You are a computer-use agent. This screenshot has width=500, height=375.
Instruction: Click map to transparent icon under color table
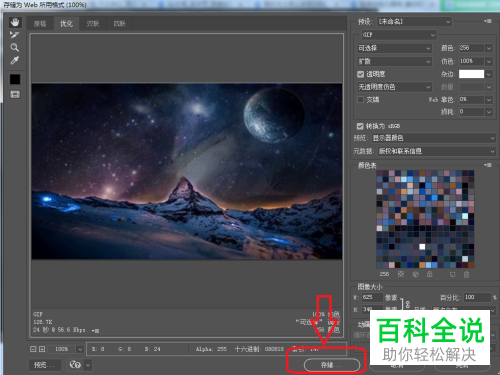[x=401, y=274]
